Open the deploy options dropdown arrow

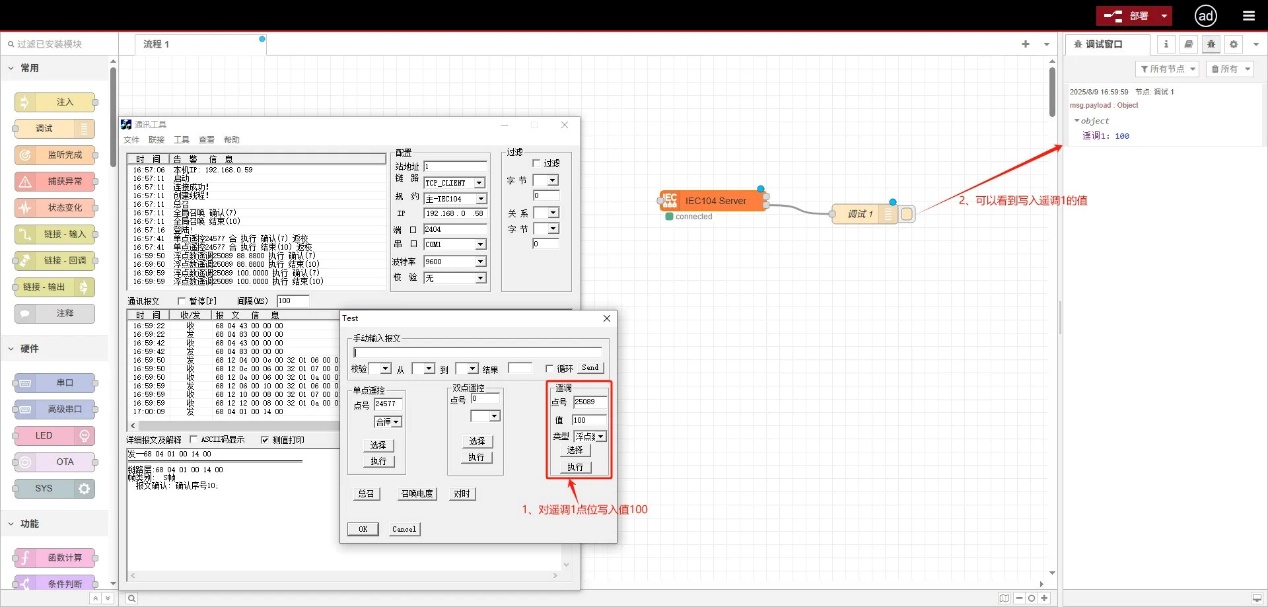pos(1164,16)
